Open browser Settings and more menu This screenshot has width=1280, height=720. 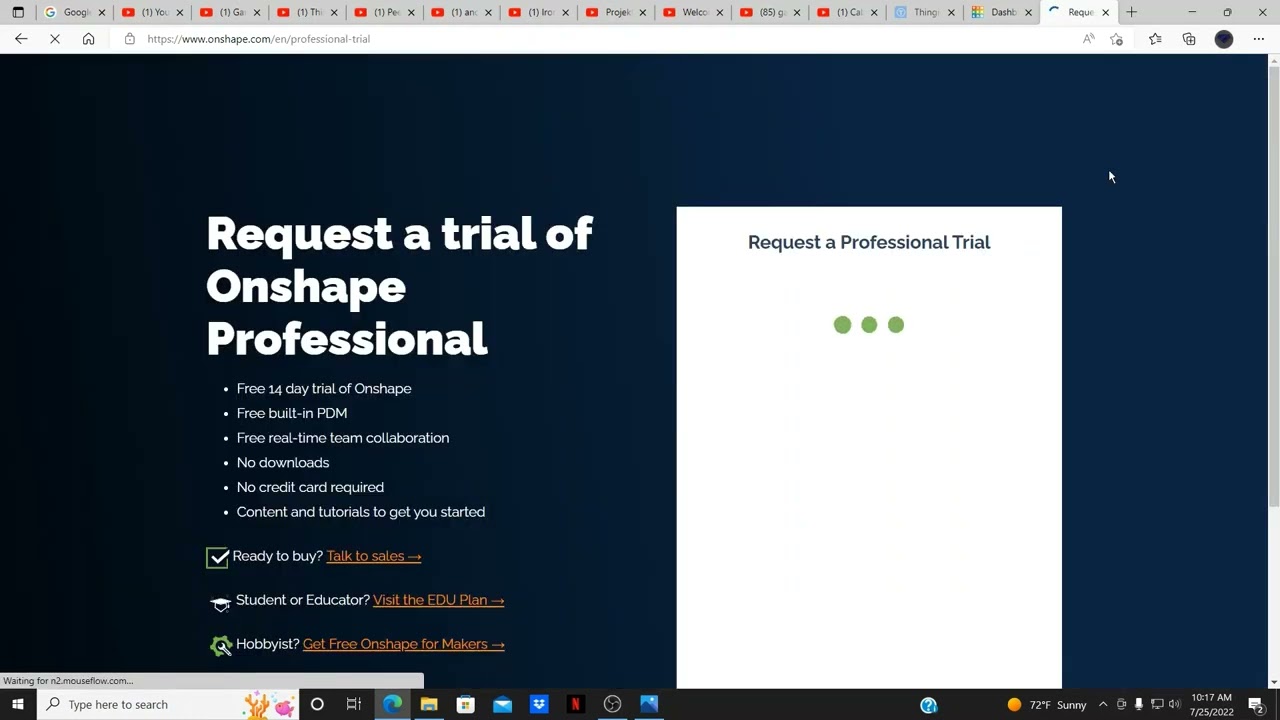[x=1259, y=39]
